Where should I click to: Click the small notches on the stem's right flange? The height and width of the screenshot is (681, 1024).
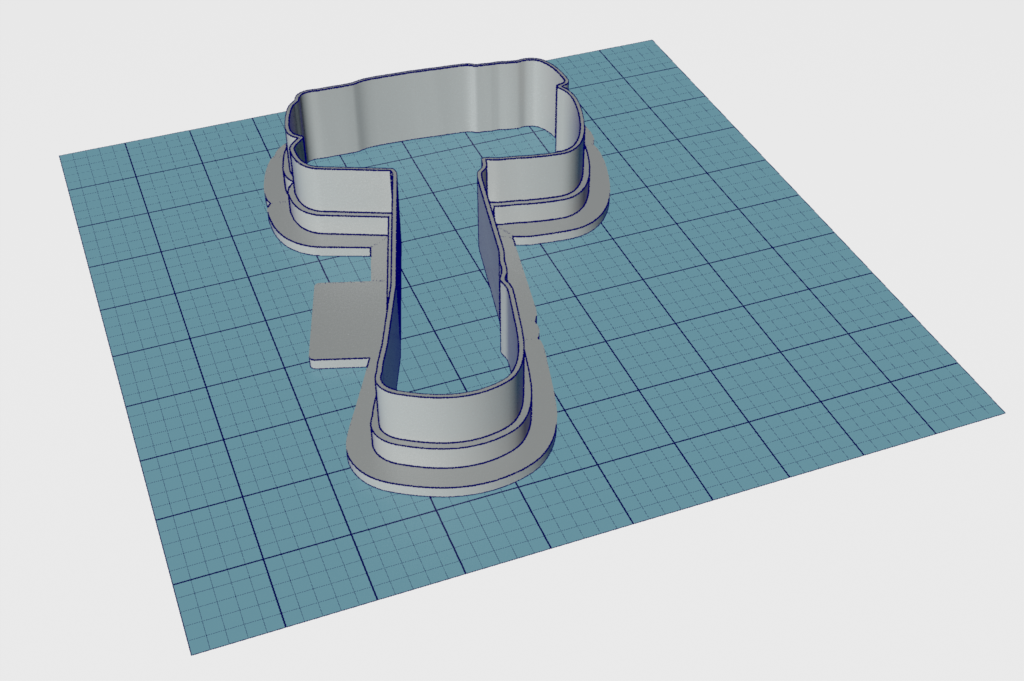point(538,322)
